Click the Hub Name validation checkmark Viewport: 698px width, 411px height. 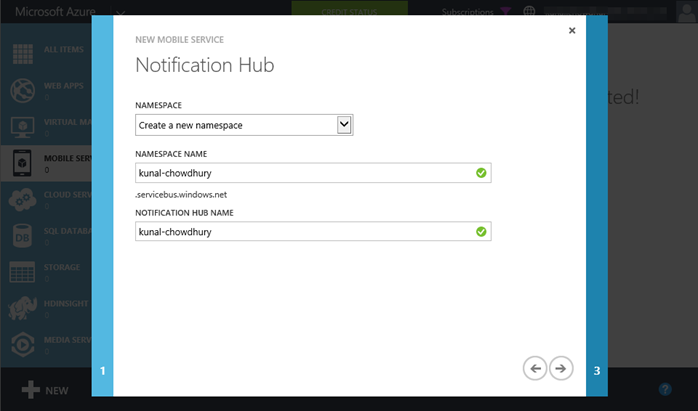point(481,232)
